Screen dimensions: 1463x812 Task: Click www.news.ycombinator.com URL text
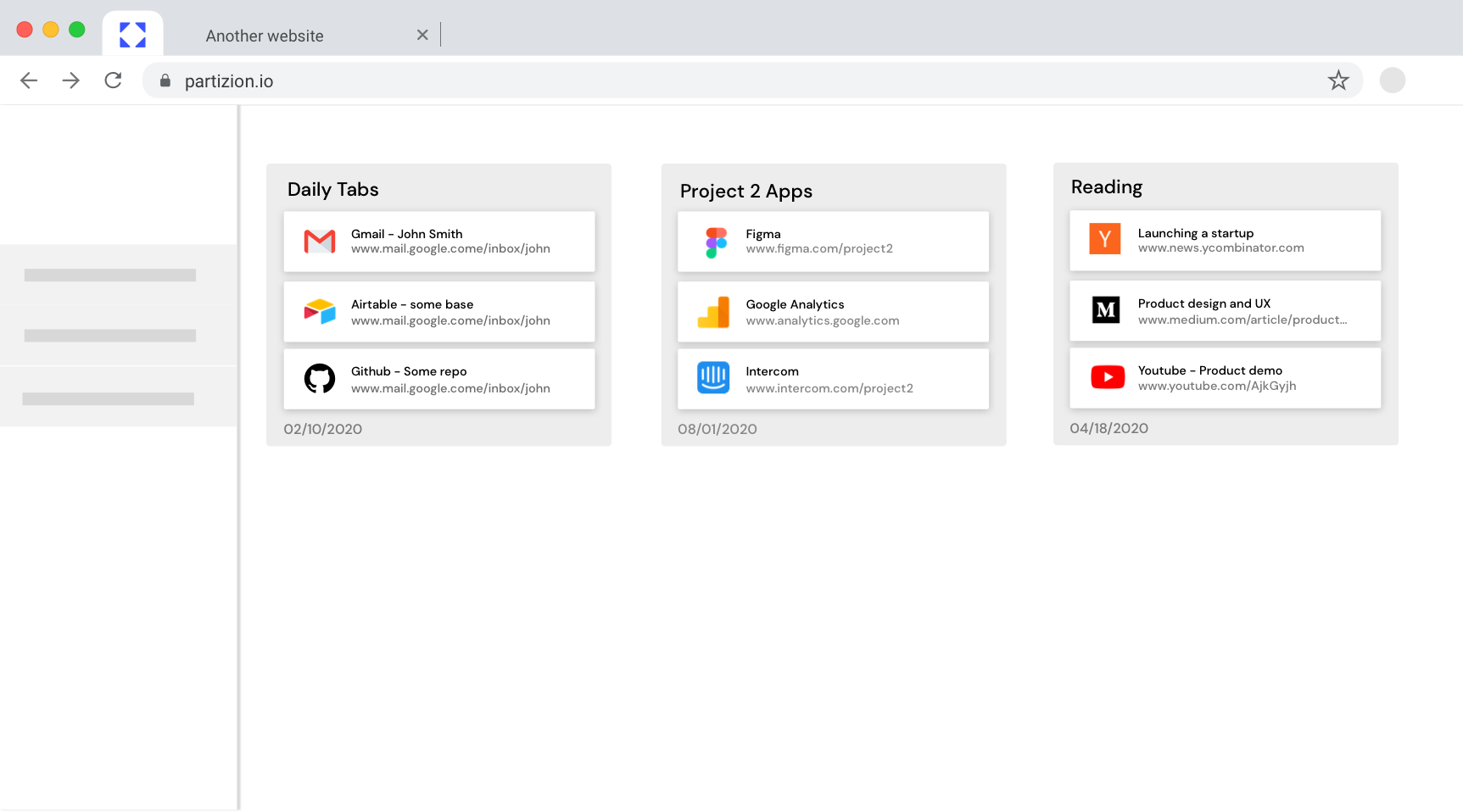point(1221,247)
